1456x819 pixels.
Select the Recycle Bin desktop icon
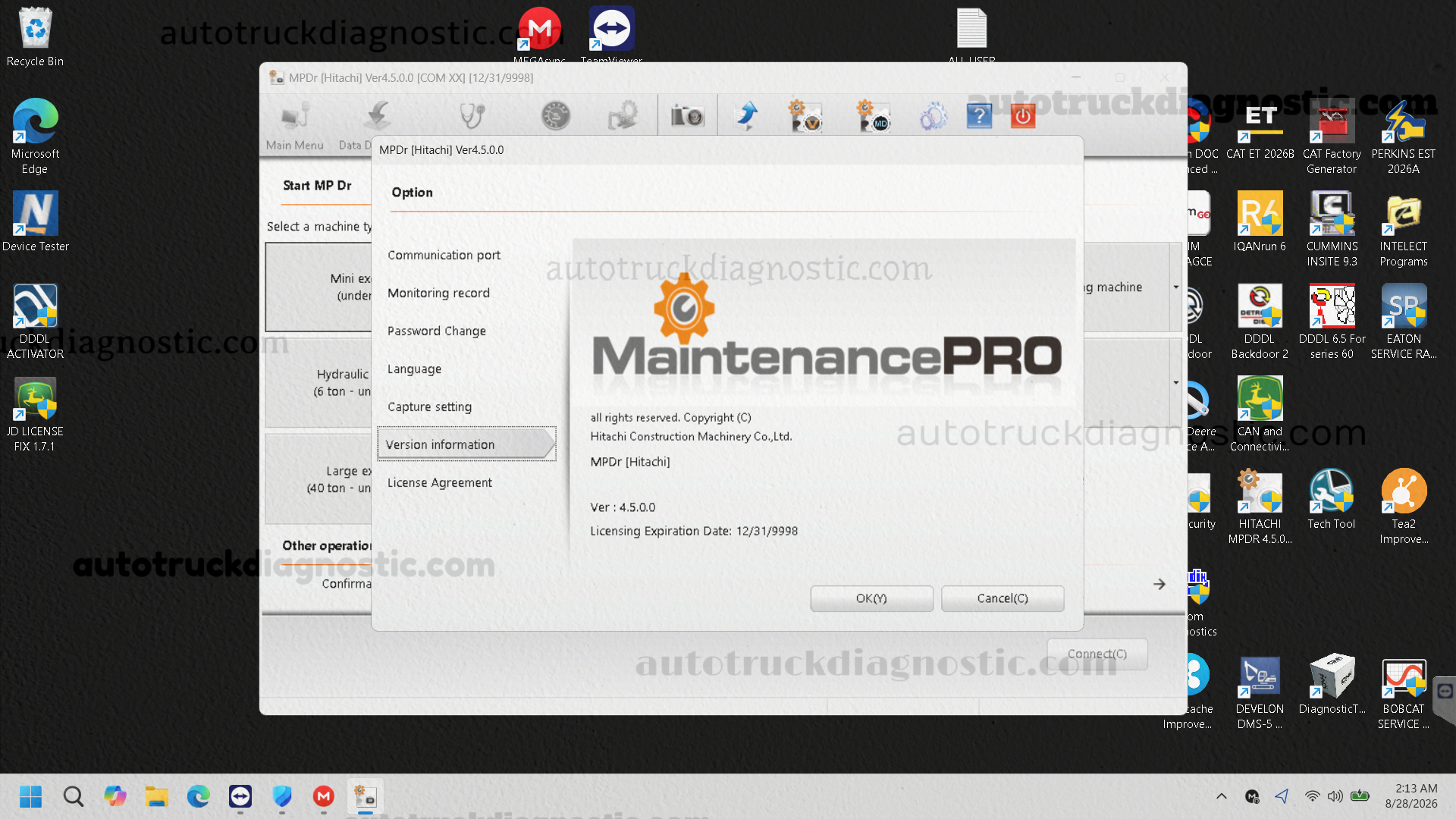pyautogui.click(x=35, y=37)
